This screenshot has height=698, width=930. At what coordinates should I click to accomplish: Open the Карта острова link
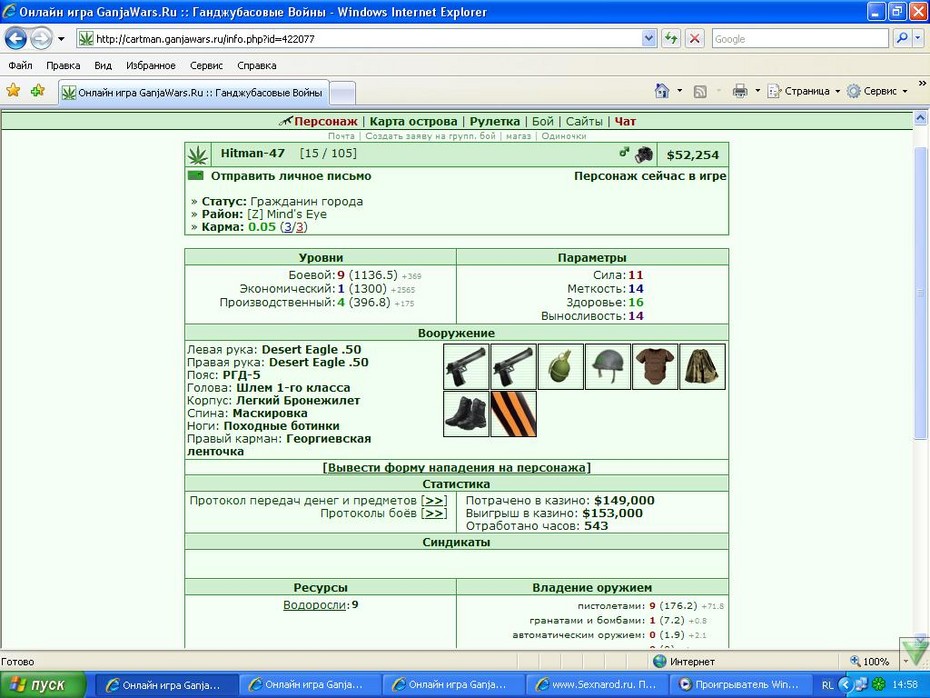tap(413, 121)
